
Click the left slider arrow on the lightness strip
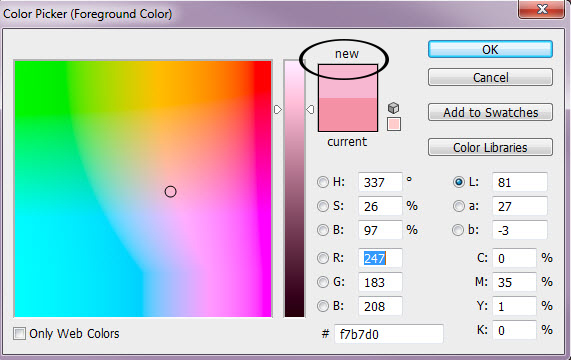(x=278, y=109)
